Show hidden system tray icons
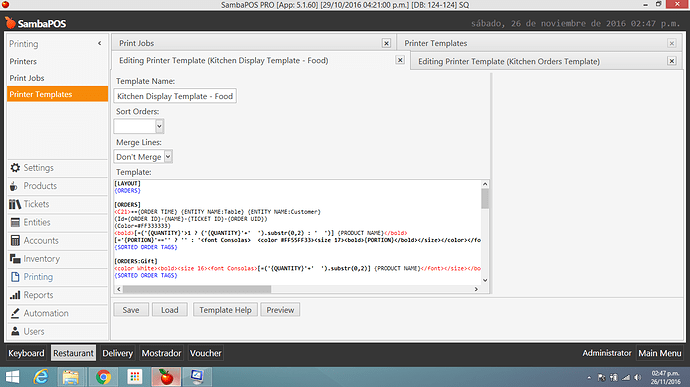Screen dimensions: 690x387 (x=589, y=378)
